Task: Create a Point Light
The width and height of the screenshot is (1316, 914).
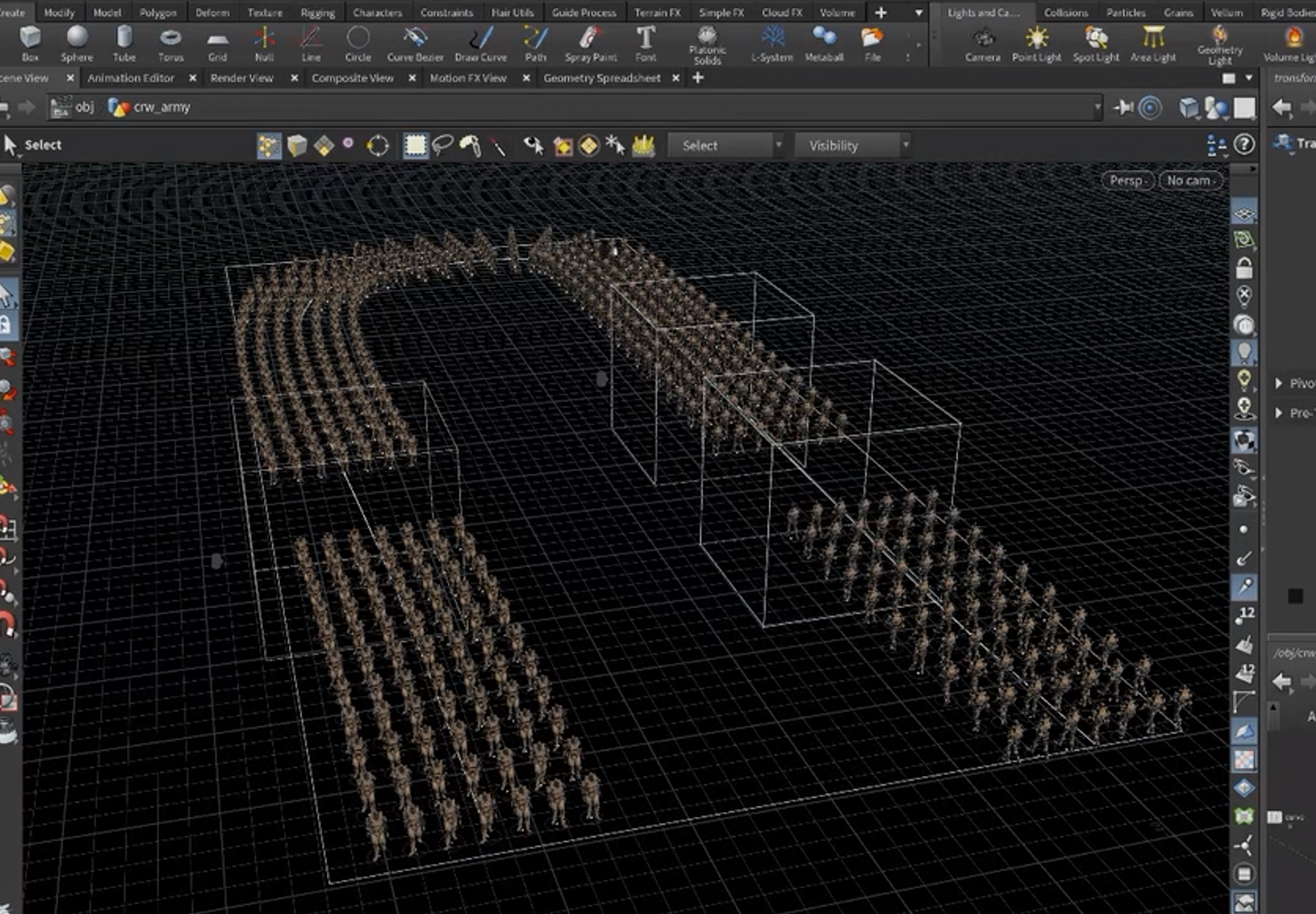Action: 1037,44
